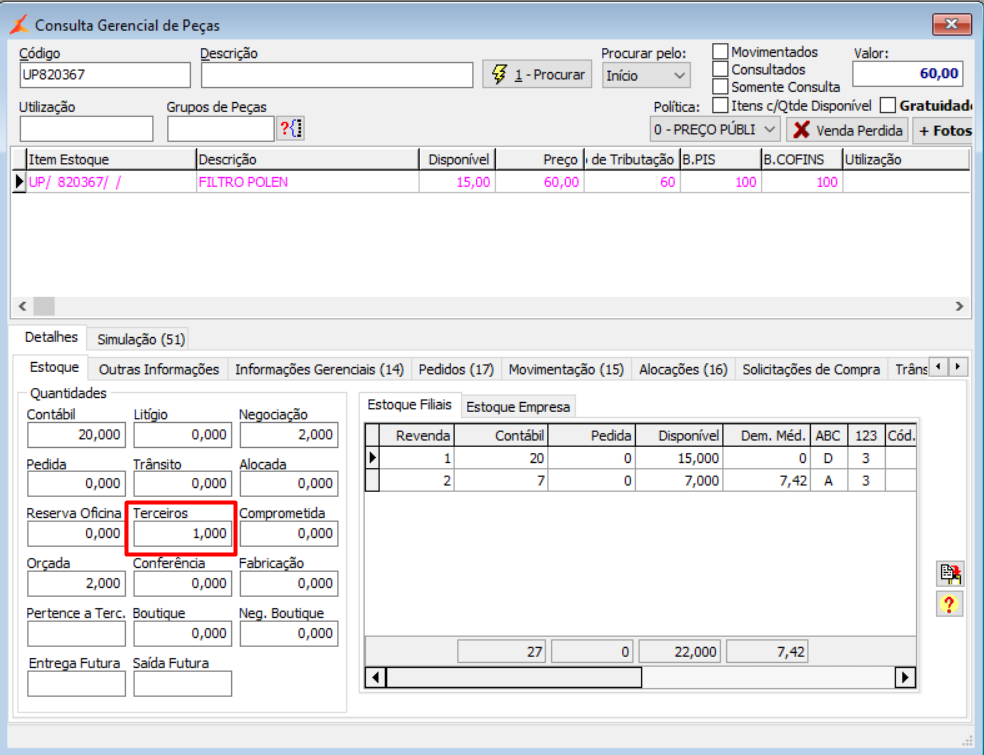Open the Movimentação (15) tab
Image resolution: width=984 pixels, height=755 pixels.
pos(566,370)
